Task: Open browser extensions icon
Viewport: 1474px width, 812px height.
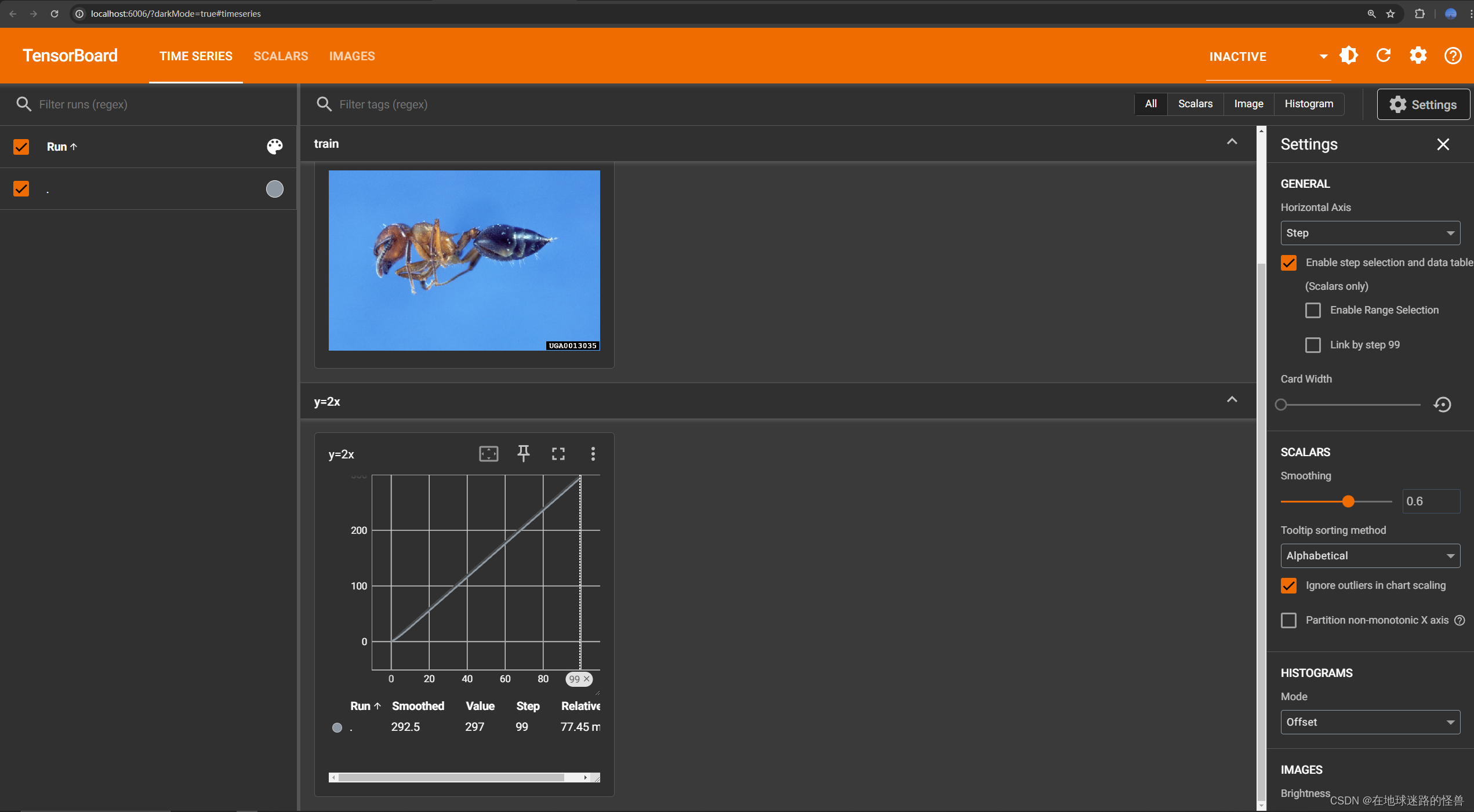Action: (x=1419, y=14)
